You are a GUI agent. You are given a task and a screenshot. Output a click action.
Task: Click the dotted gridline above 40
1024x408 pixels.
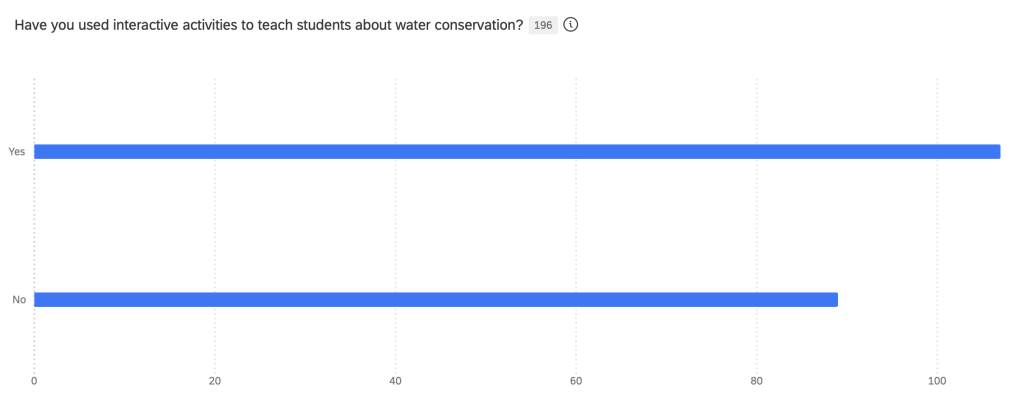(395, 225)
